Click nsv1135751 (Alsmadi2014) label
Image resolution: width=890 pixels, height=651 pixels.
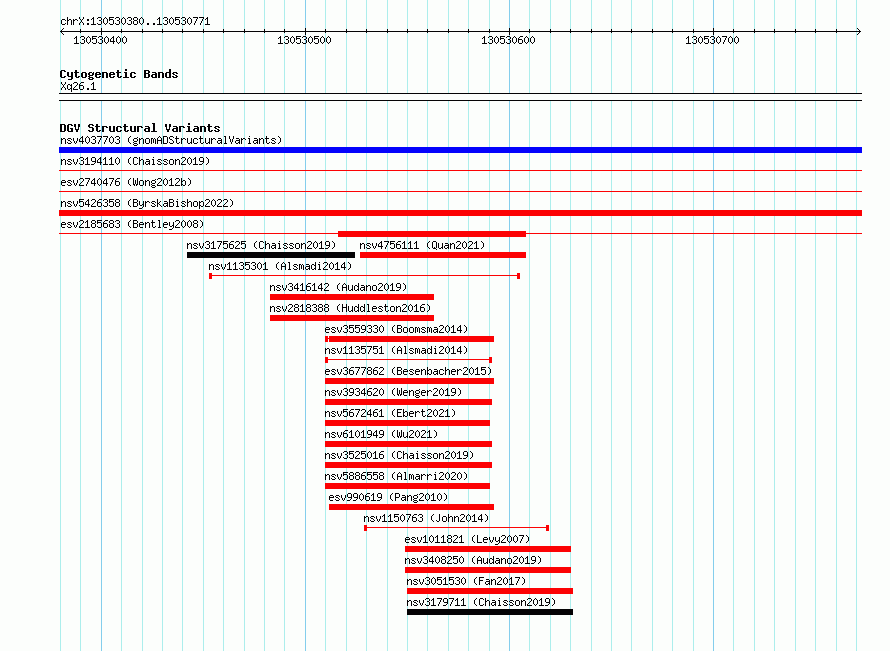(396, 350)
